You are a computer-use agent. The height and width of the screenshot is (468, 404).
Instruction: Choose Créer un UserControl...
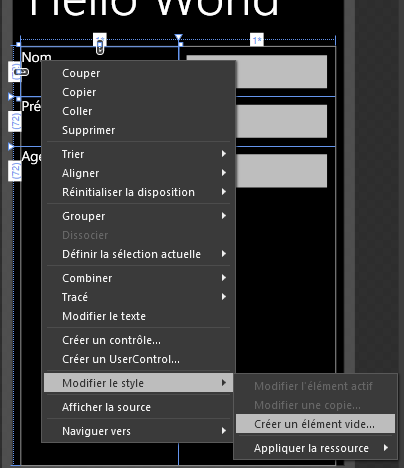click(138, 359)
